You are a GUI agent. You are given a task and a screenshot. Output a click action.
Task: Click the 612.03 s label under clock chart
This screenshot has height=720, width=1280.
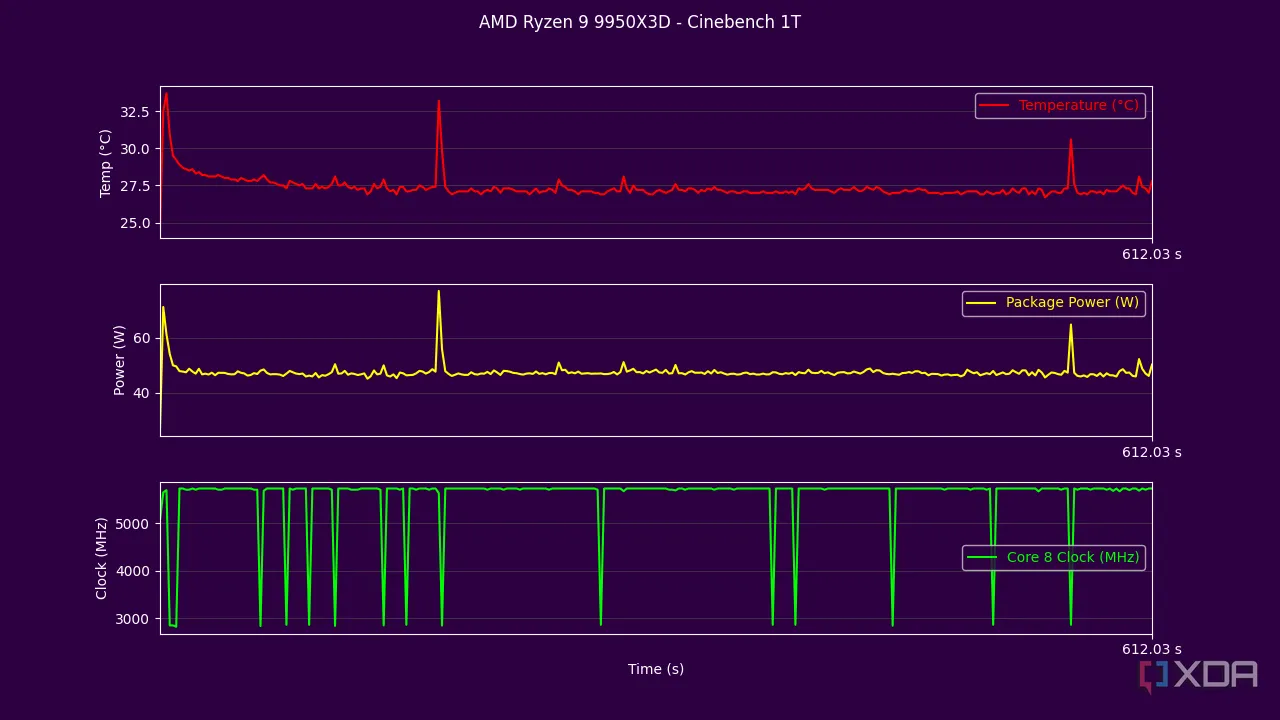point(1151,649)
